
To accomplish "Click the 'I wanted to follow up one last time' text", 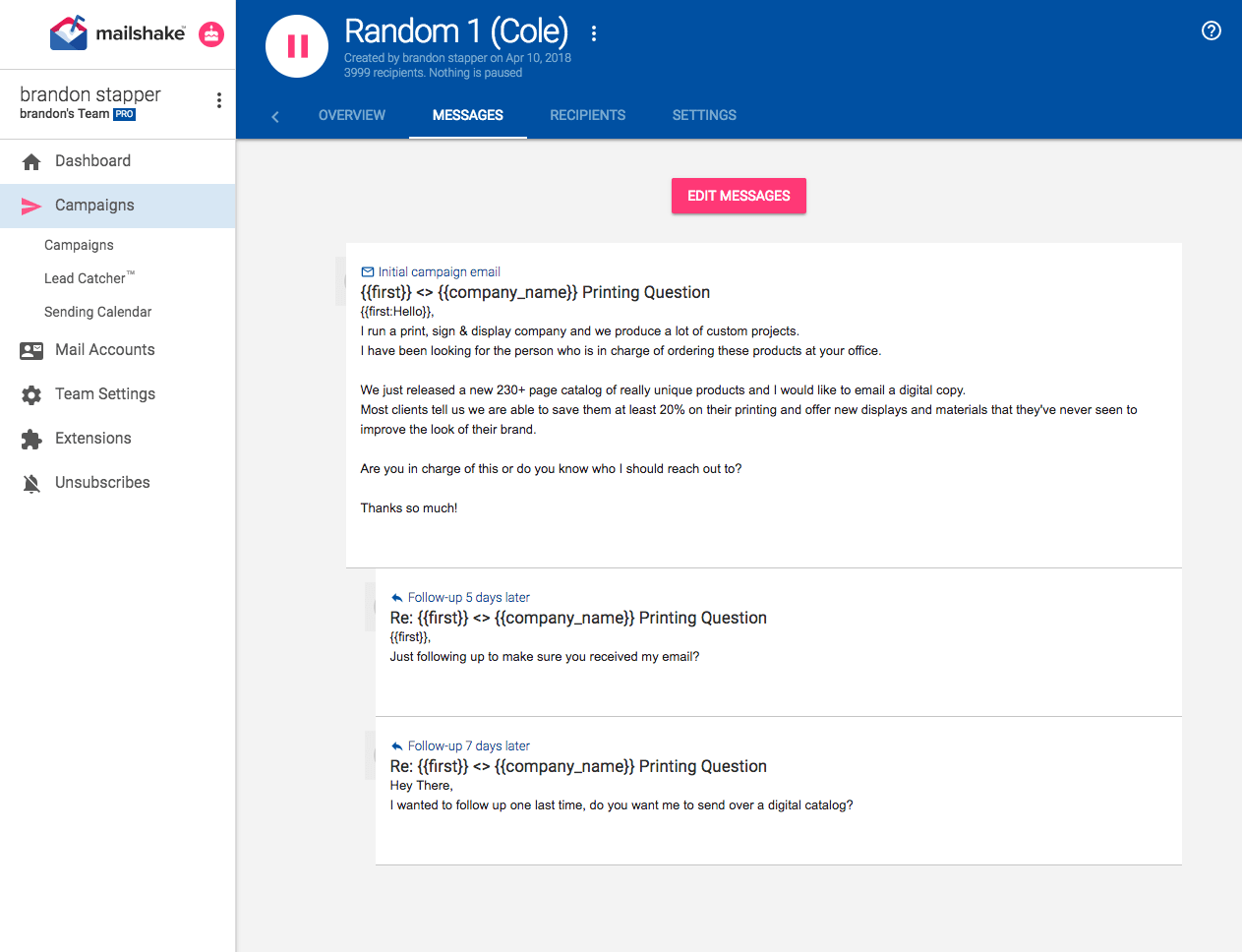I will (621, 805).
